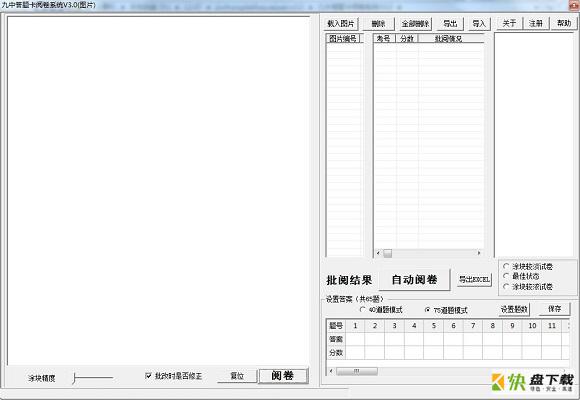Screen dimensions: 580x400
Task: Click the 注册 button
Action: point(536,23)
